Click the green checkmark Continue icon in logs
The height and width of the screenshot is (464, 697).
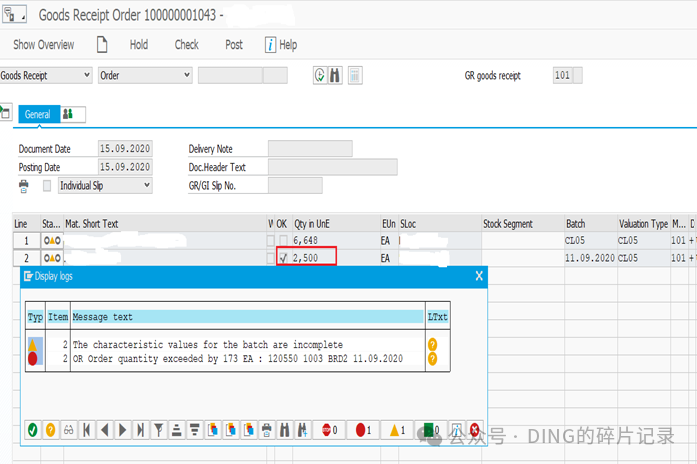tap(32, 430)
